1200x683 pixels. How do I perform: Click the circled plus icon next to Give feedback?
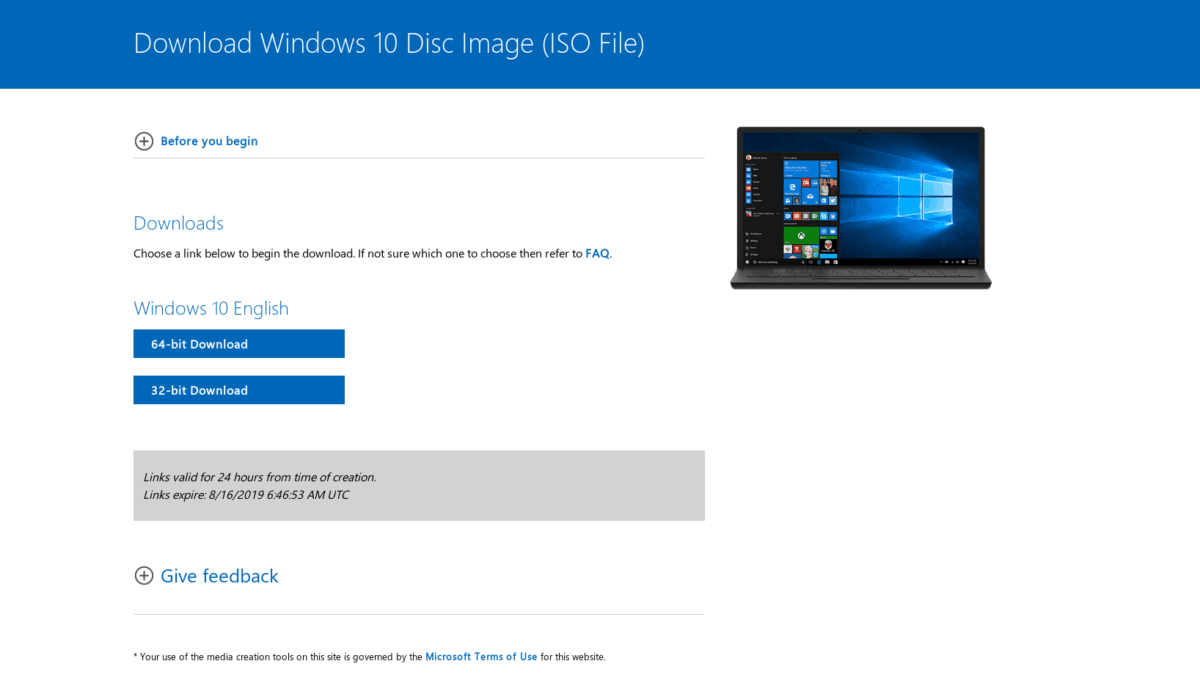click(x=144, y=576)
